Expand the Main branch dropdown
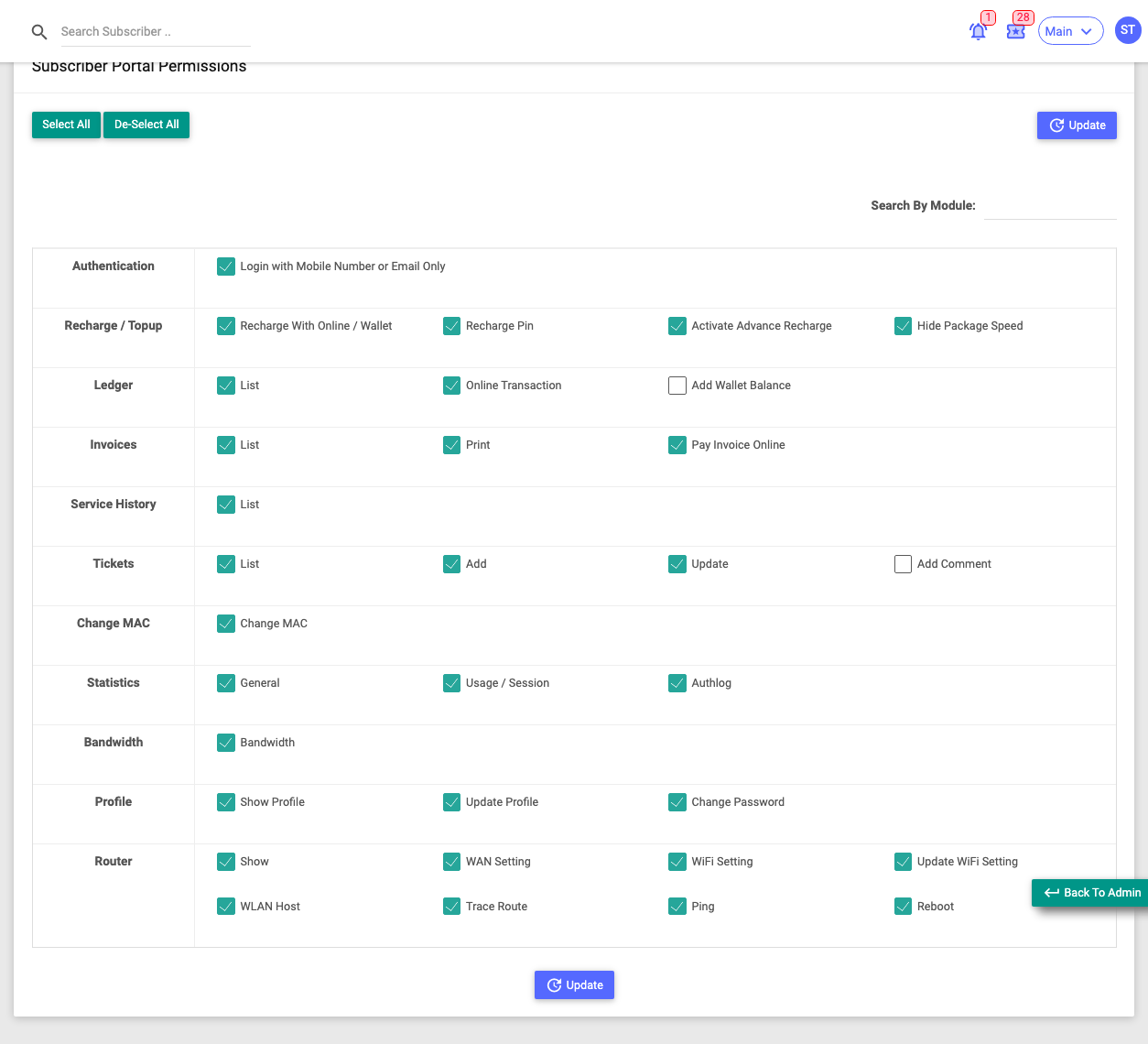The height and width of the screenshot is (1044, 1148). point(1070,31)
